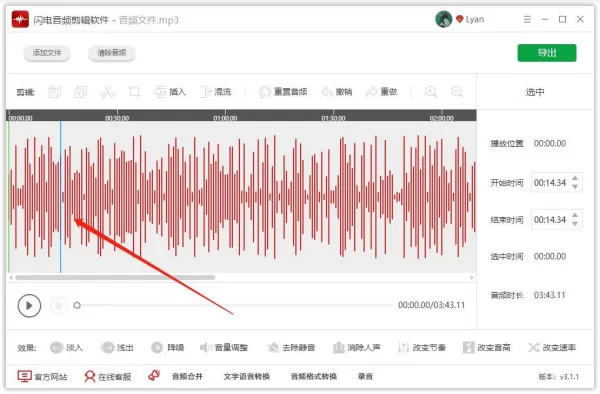Open the hamburger menu in the title bar
The image size is (600, 394).
tap(527, 19)
